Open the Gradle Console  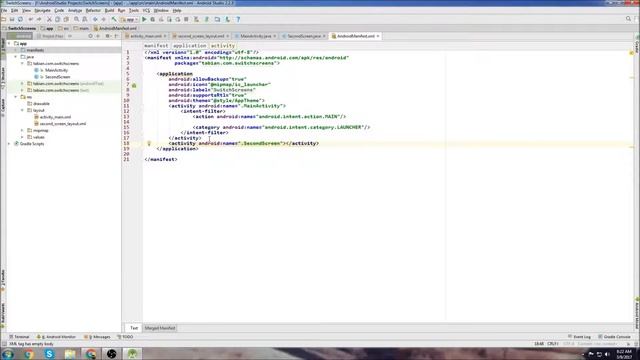tap(614, 337)
